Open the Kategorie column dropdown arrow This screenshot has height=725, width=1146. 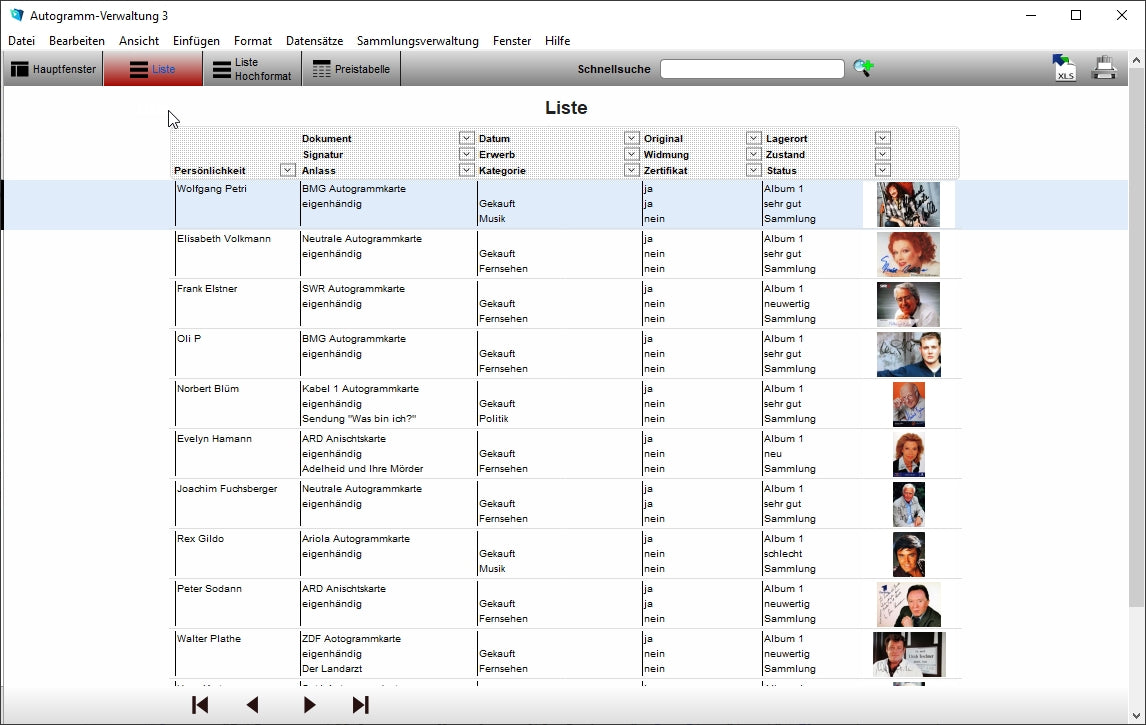631,170
